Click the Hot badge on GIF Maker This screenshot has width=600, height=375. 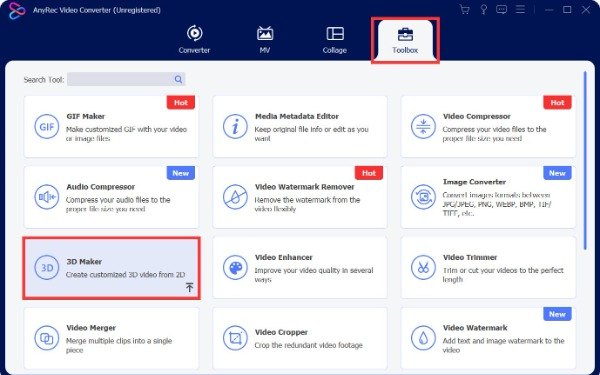181,103
